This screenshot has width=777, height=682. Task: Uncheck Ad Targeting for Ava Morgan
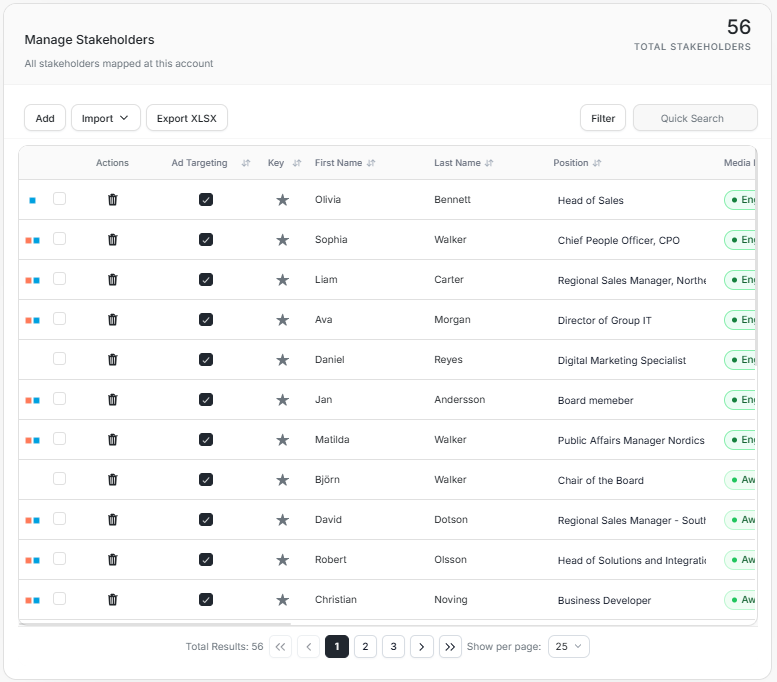[206, 320]
